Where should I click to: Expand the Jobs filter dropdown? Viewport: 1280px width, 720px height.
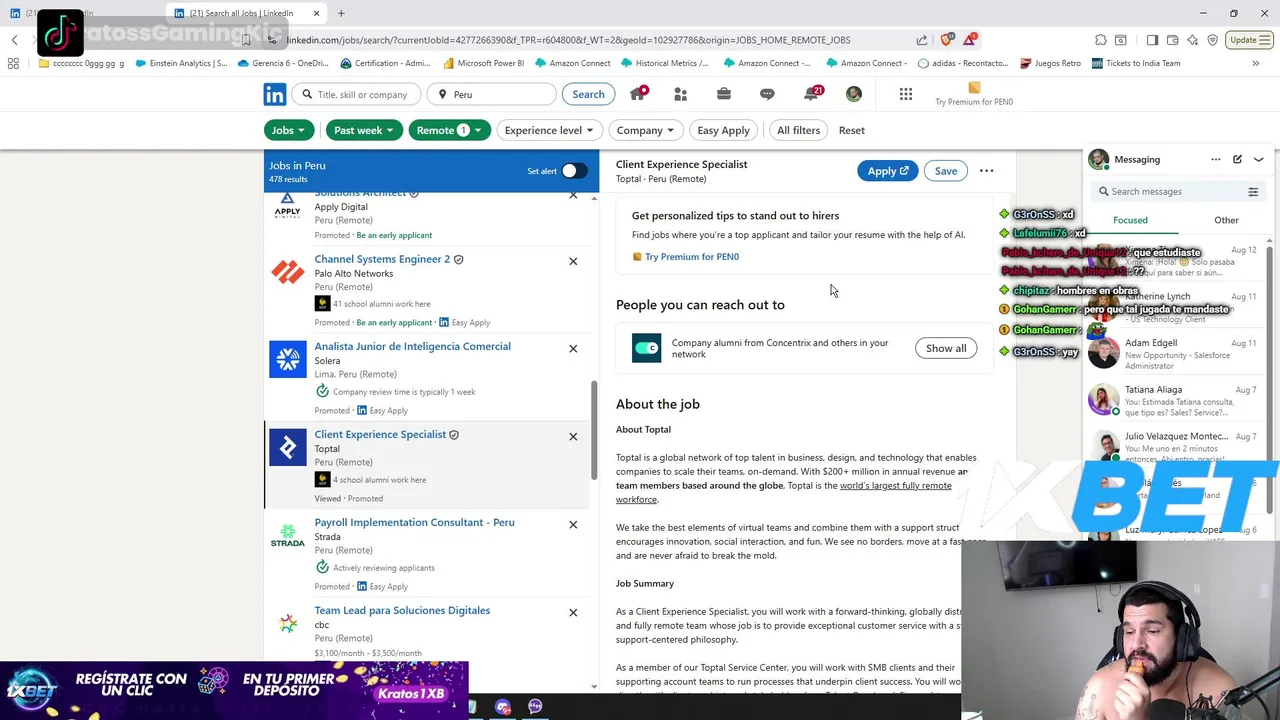pos(290,130)
